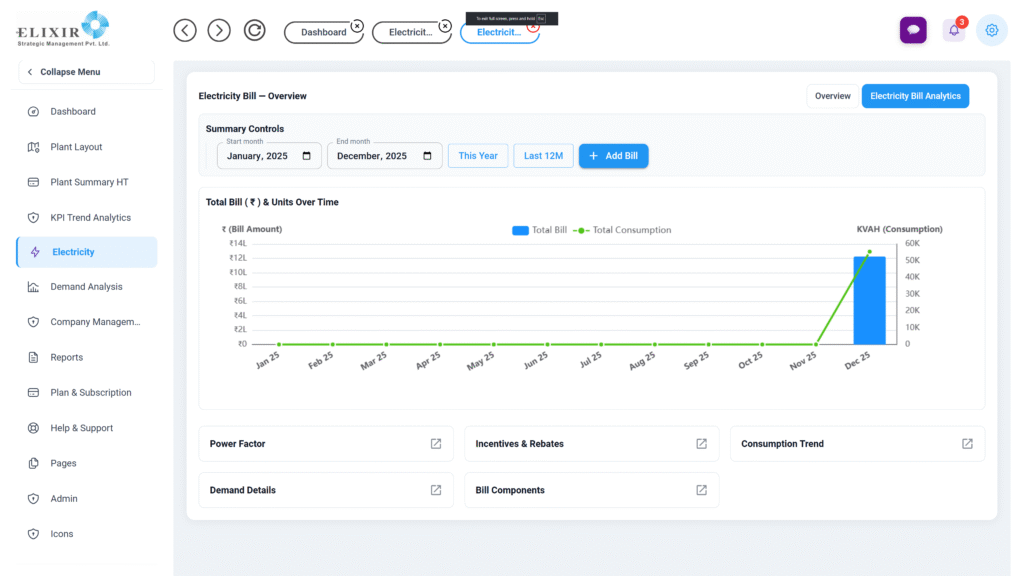Collapse the sidebar menu
This screenshot has width=1024, height=576.
[x=85, y=72]
